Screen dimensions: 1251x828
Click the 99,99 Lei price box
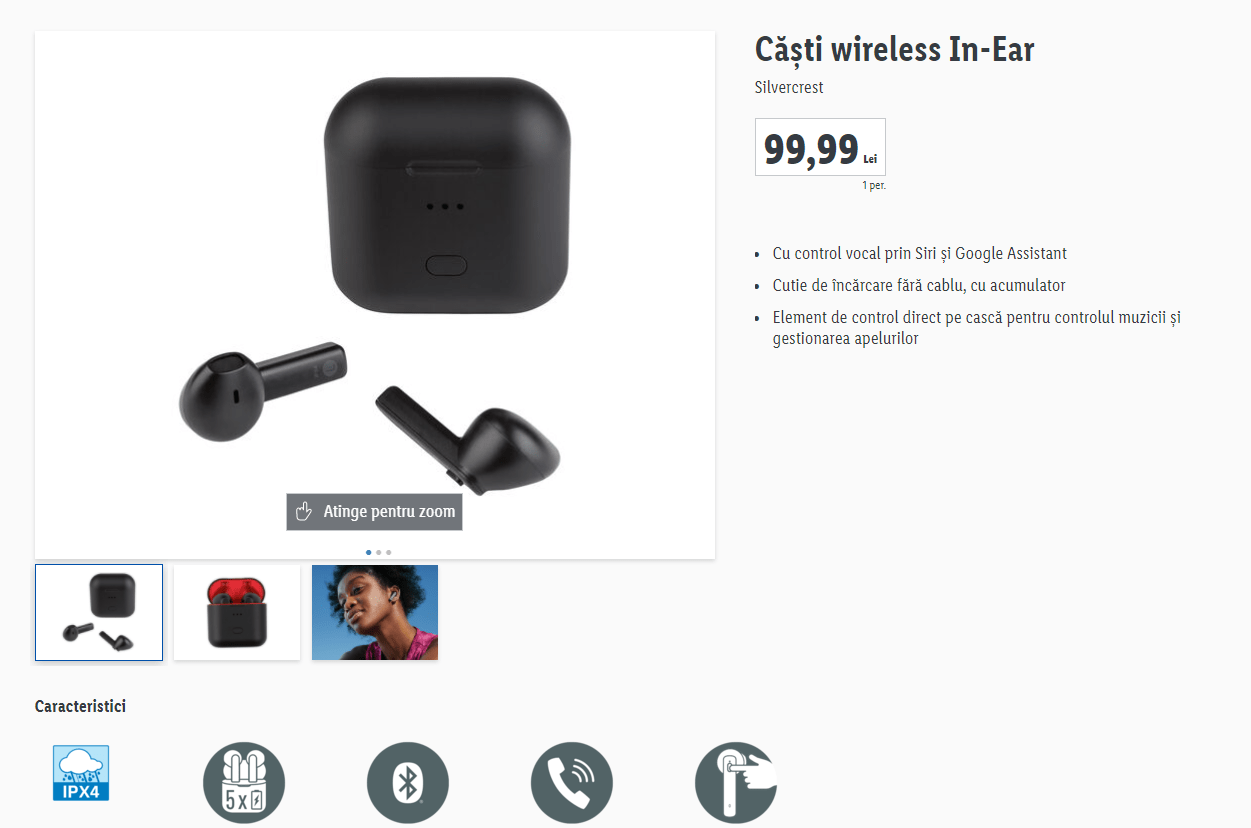(820, 147)
